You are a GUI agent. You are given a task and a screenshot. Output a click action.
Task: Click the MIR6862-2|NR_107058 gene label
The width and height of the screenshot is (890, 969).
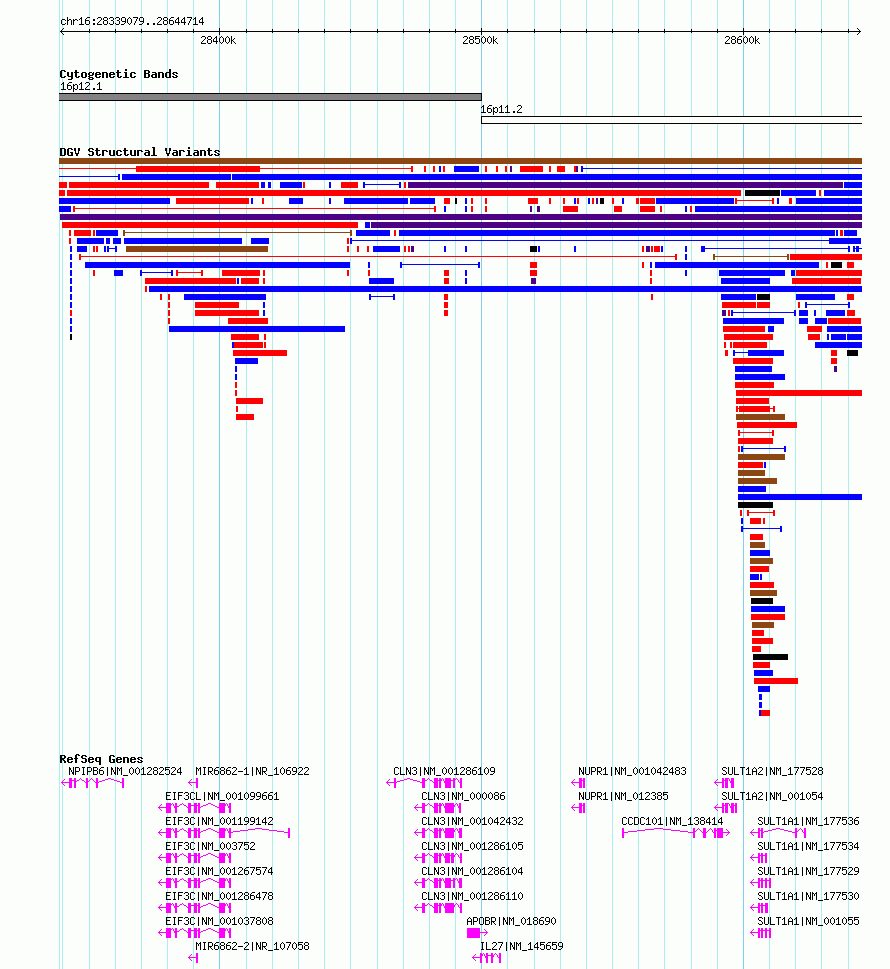(252, 946)
